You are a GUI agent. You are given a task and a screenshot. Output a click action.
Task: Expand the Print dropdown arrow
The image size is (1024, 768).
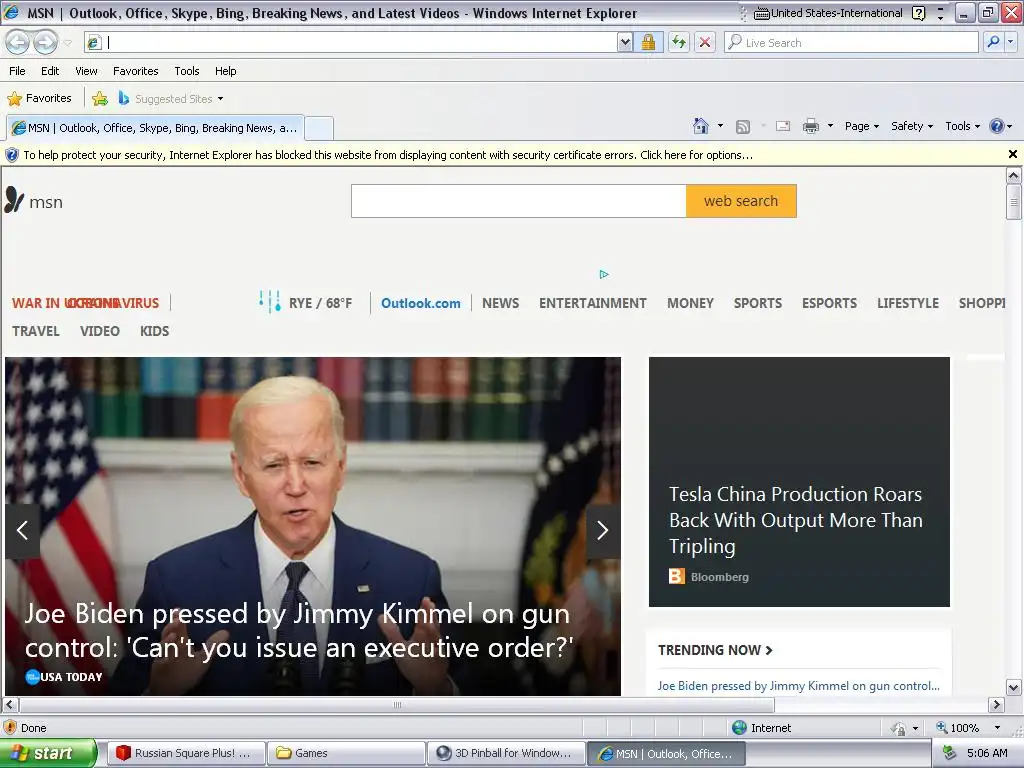point(830,125)
